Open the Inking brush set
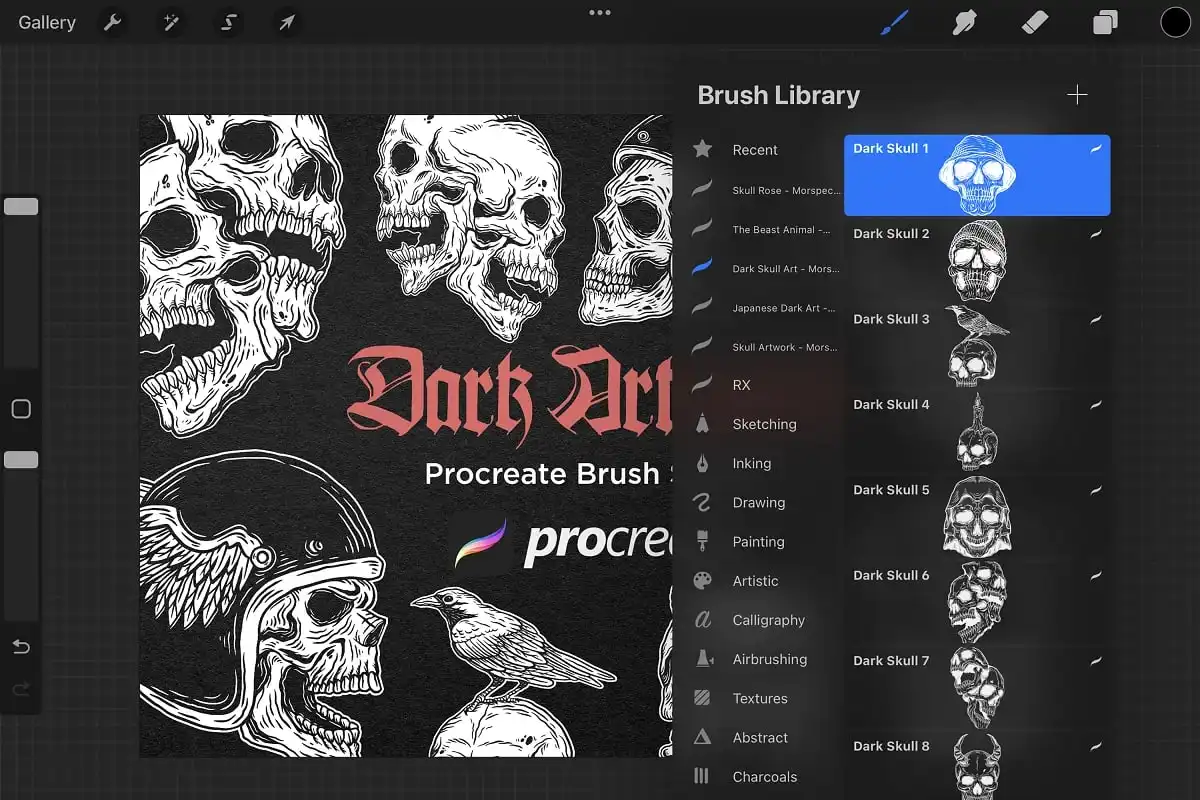 (x=766, y=463)
